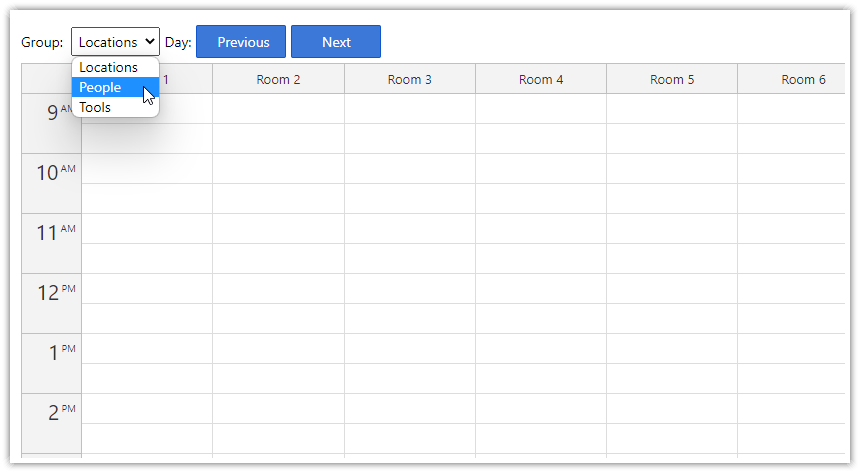860x473 pixels.
Task: Select the Room 5 column header
Action: 672,79
